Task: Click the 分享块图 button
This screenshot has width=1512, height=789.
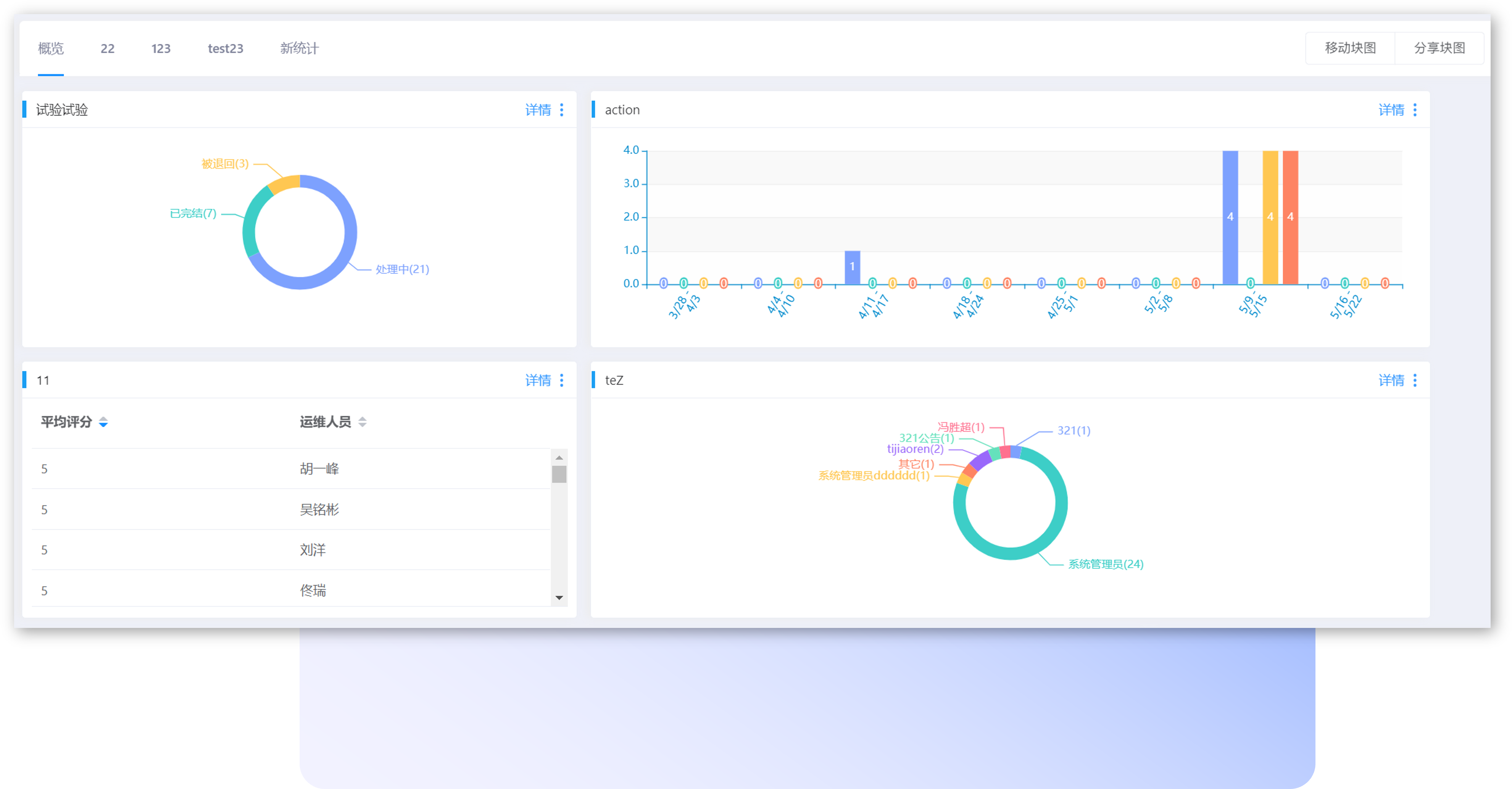Action: (1439, 48)
